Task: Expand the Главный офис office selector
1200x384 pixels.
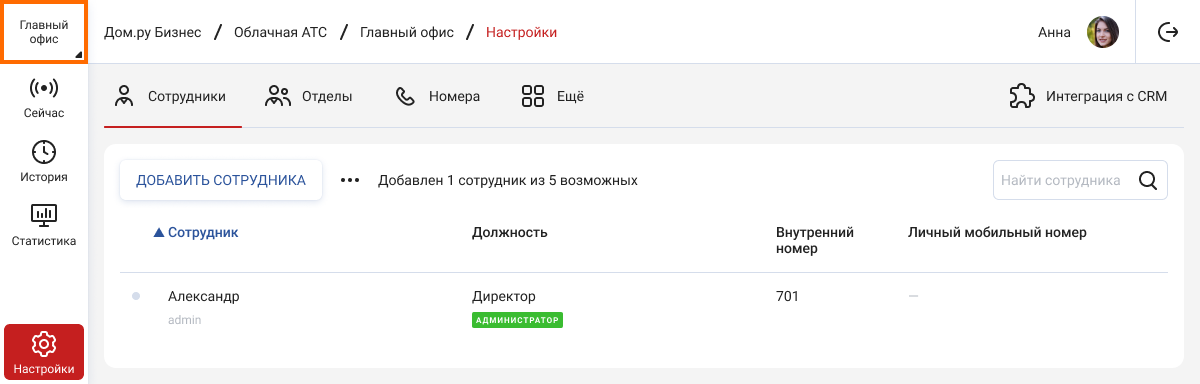Action: 44,32
